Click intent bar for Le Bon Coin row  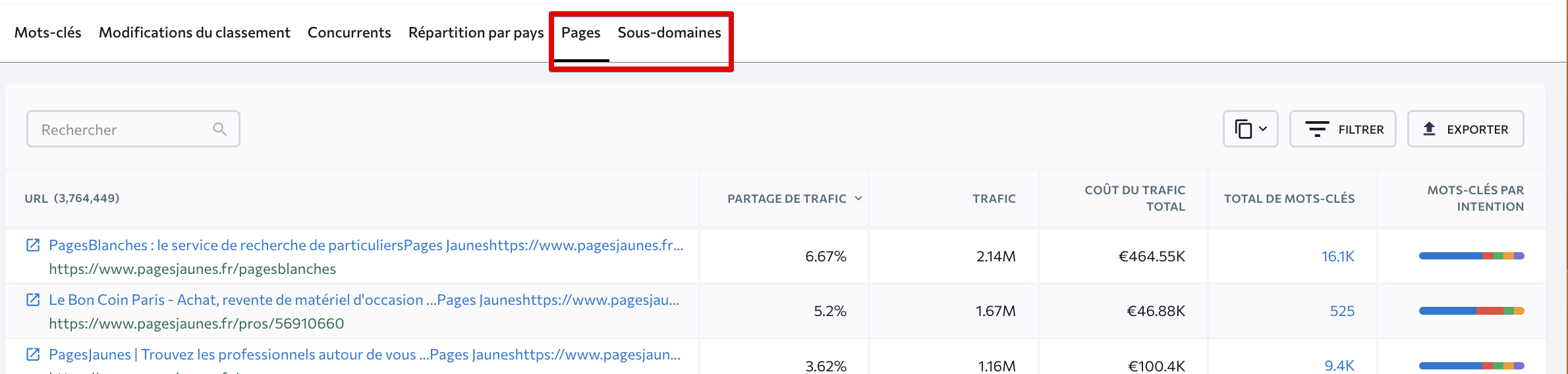click(x=1472, y=311)
